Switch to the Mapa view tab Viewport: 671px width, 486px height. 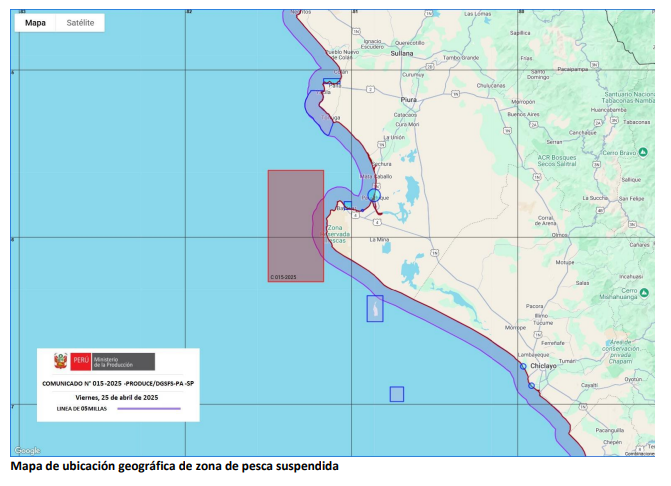click(35, 22)
